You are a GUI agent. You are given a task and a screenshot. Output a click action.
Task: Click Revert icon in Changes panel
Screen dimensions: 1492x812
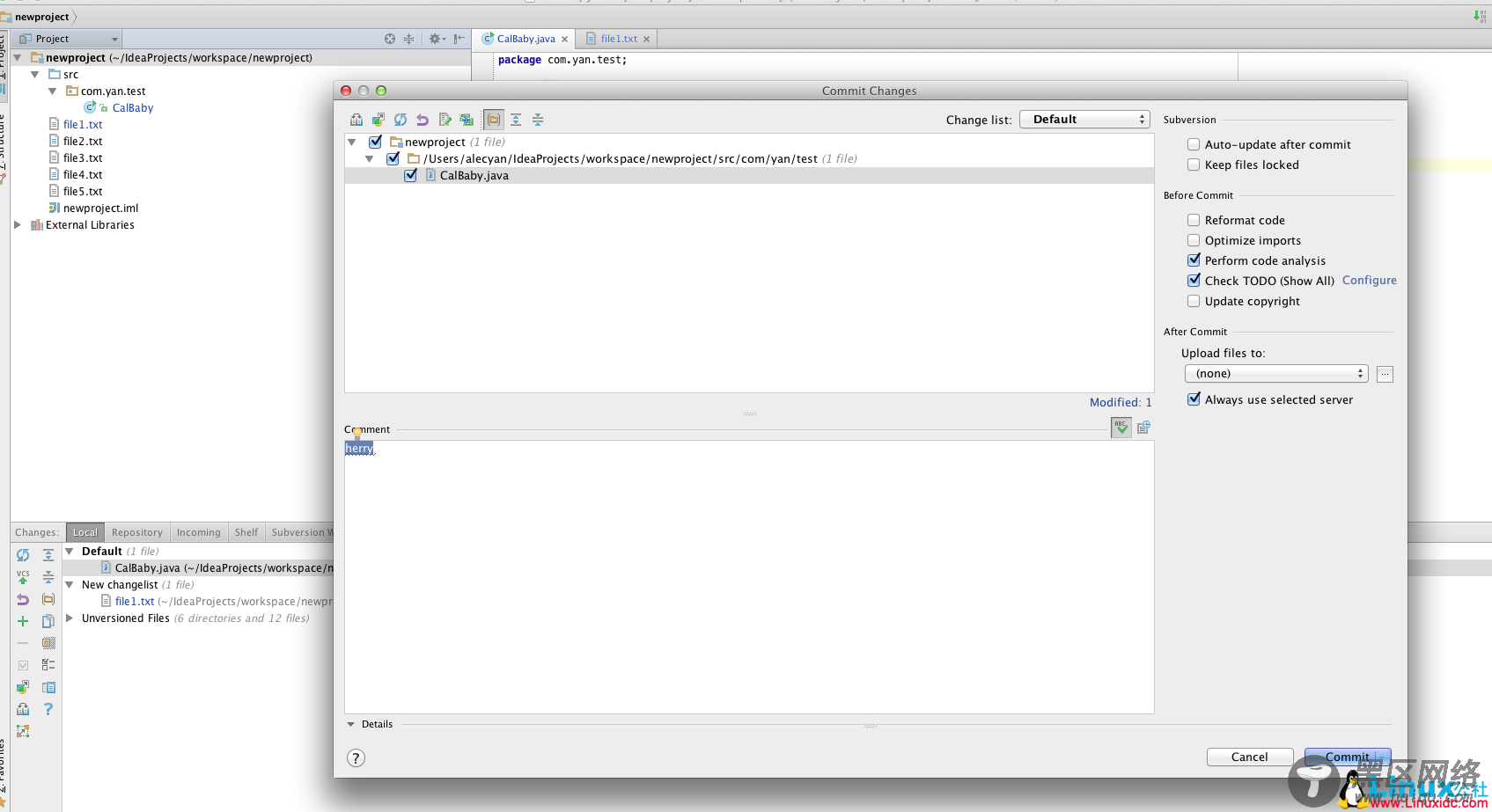point(23,599)
